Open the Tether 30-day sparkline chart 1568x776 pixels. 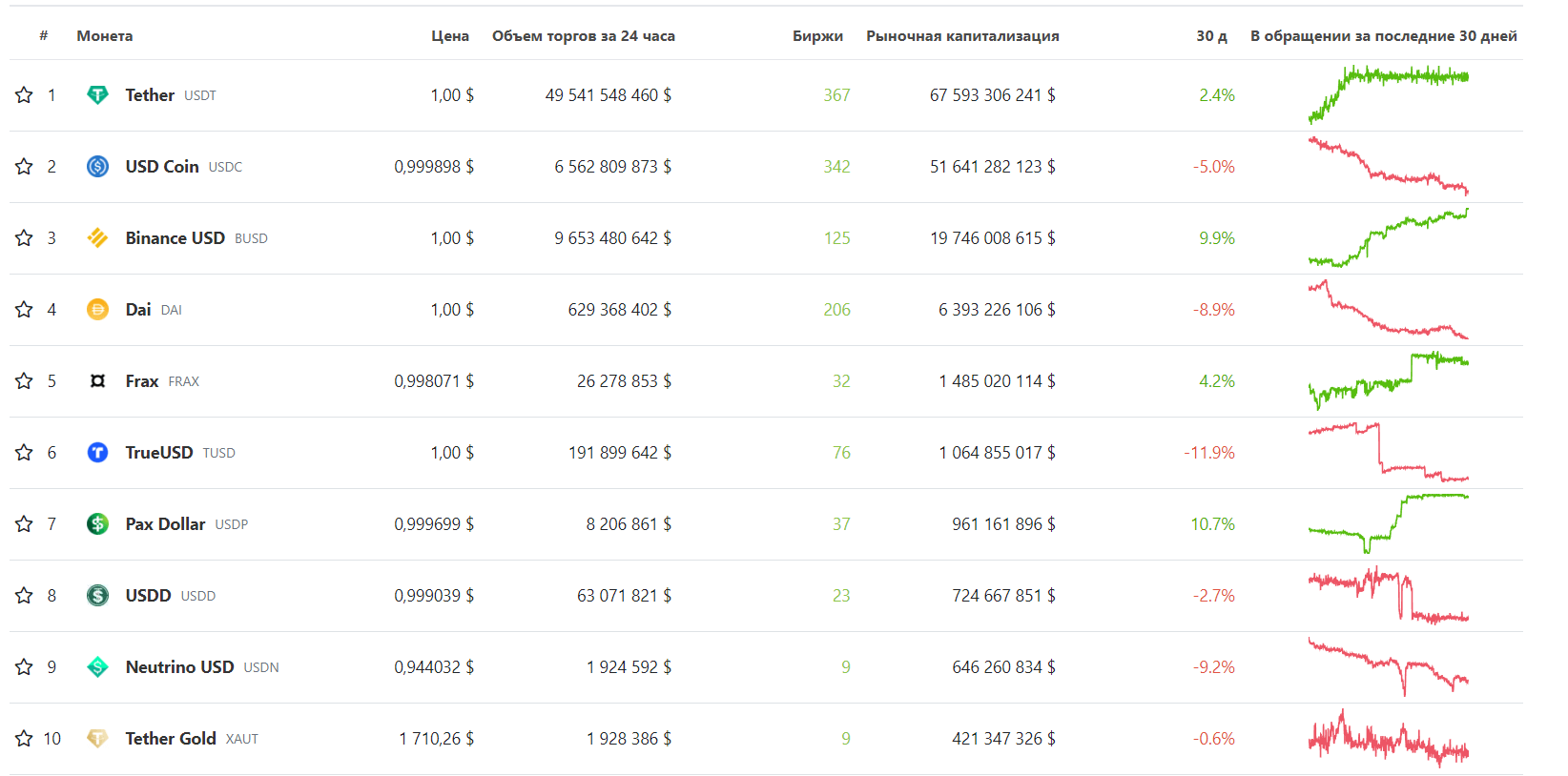point(1388,94)
